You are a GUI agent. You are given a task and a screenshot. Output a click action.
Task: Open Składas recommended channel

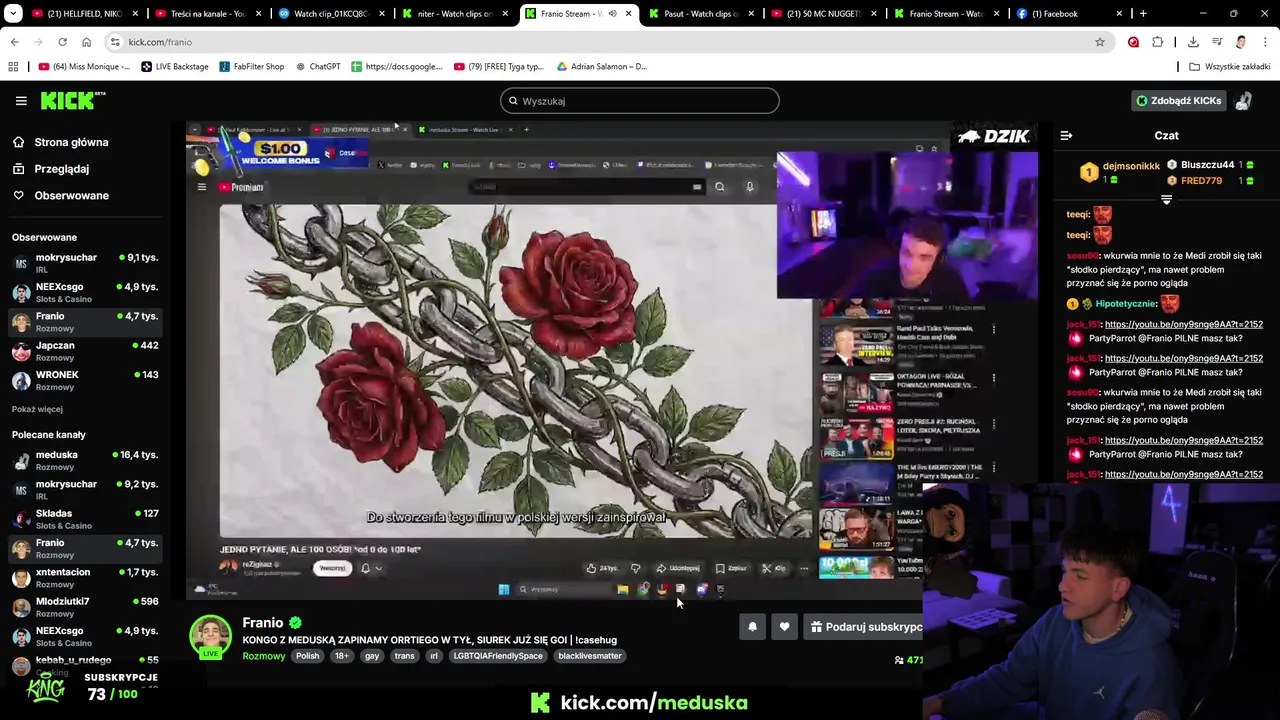(85, 518)
